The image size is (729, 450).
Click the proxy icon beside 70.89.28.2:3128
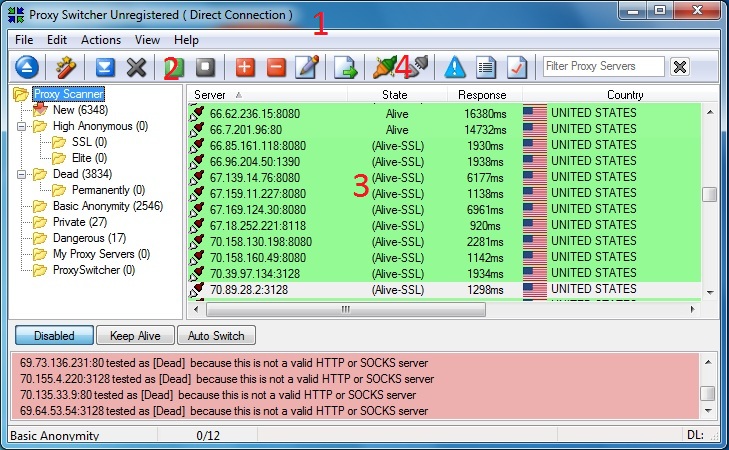[x=197, y=290]
